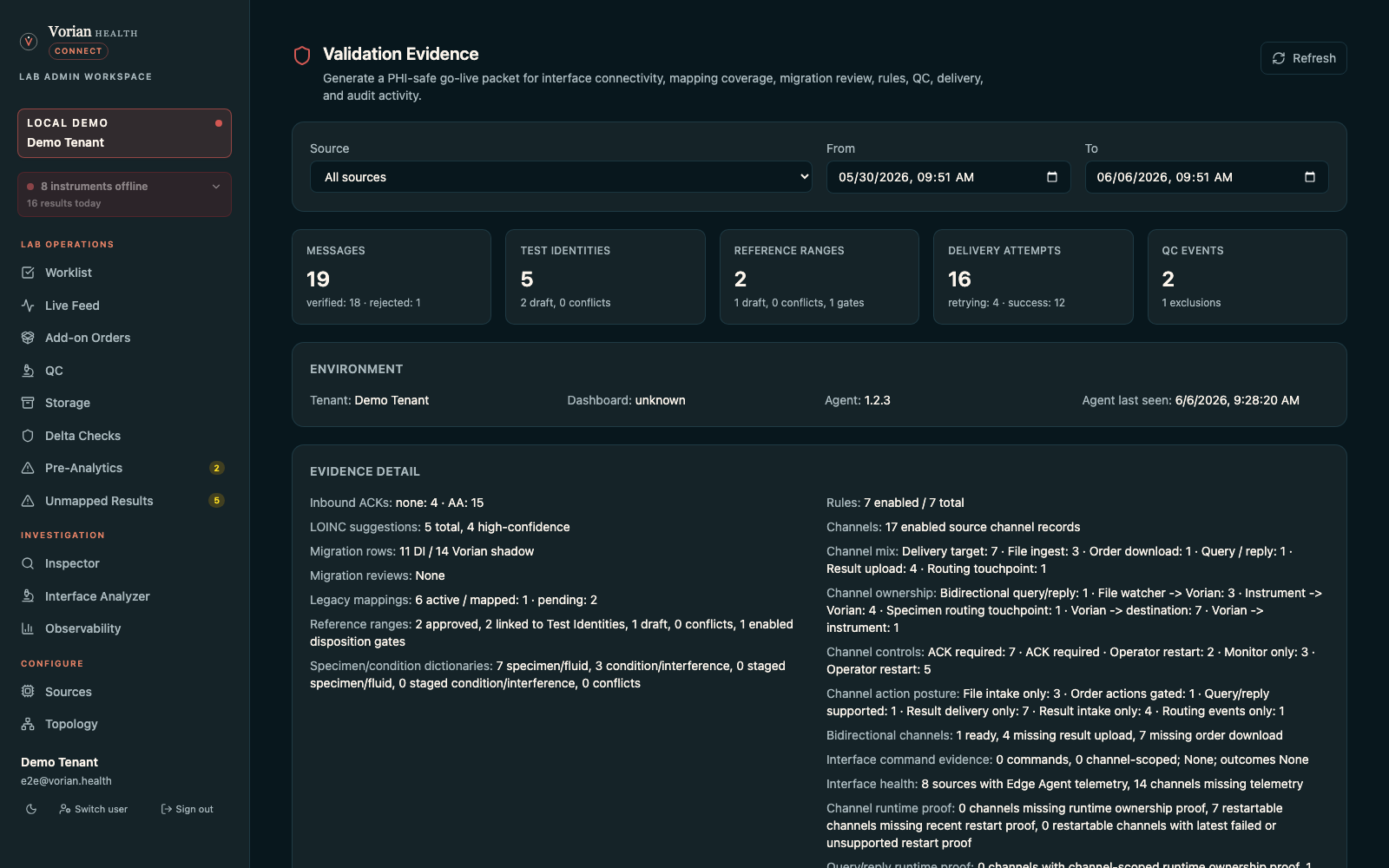Viewport: 1389px width, 868px height.
Task: Click Sign out
Action: click(x=187, y=809)
